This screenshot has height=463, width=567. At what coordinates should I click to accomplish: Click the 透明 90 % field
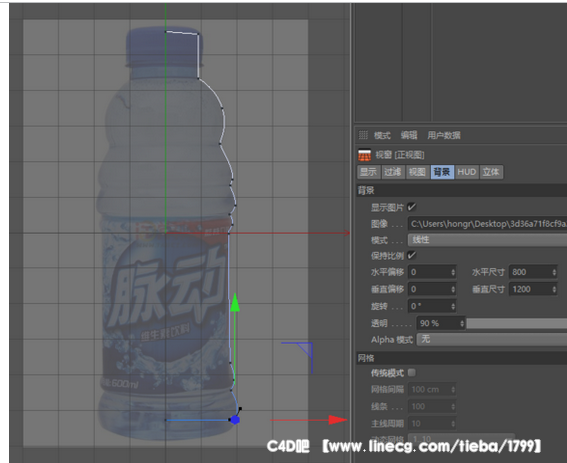point(438,323)
